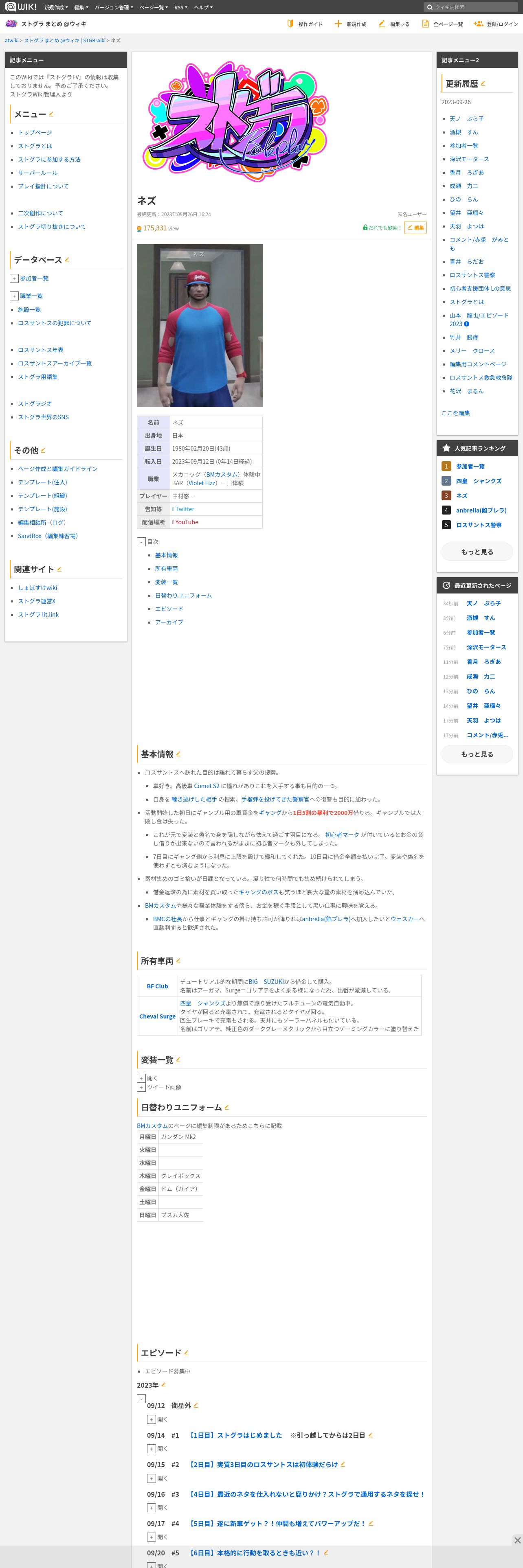Screen dimensions: 523x1568
Task: Jump to 所有車両 in the 目次
Action: [x=166, y=569]
